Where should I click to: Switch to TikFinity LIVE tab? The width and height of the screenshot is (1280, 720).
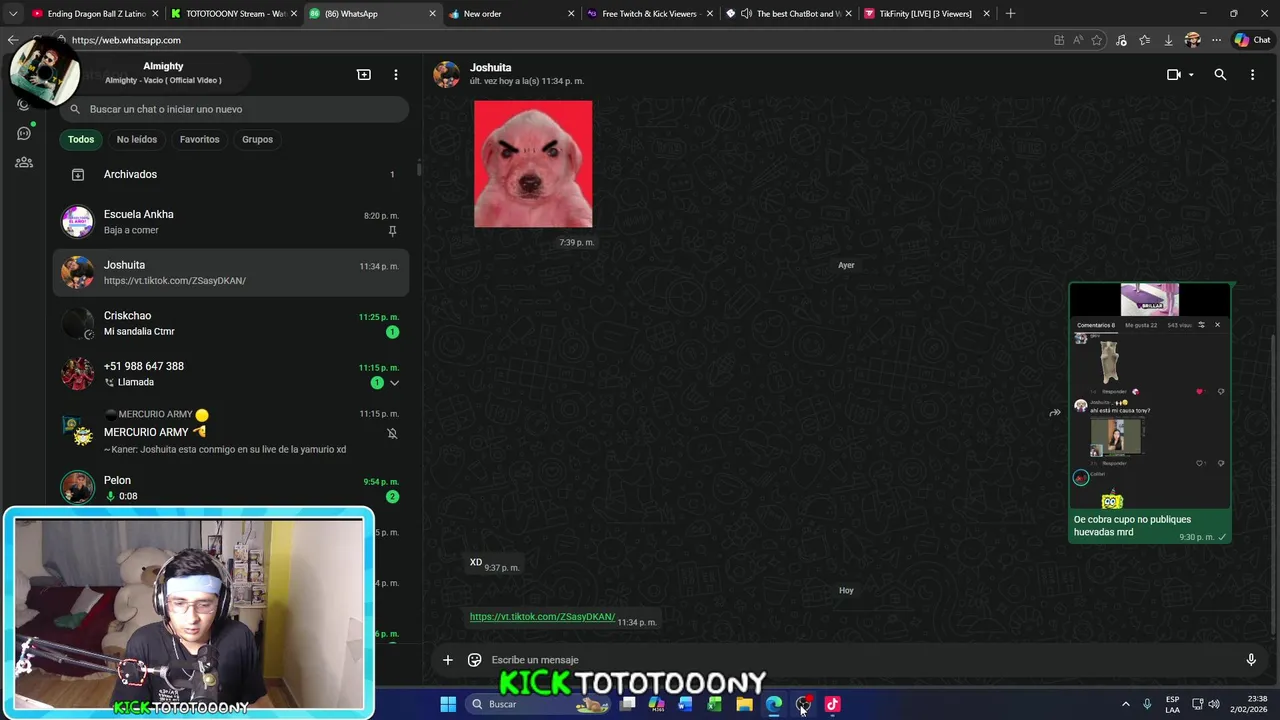coord(926,14)
